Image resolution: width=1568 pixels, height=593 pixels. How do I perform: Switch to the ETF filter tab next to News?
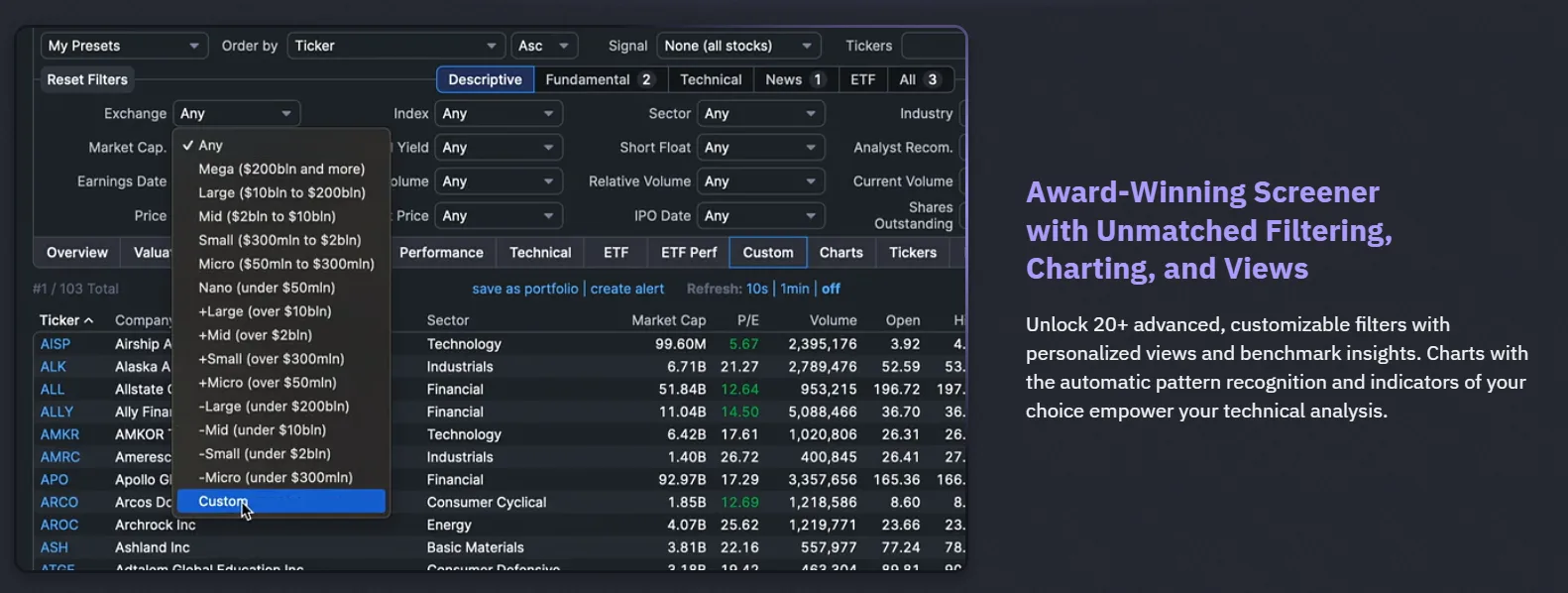pos(862,79)
